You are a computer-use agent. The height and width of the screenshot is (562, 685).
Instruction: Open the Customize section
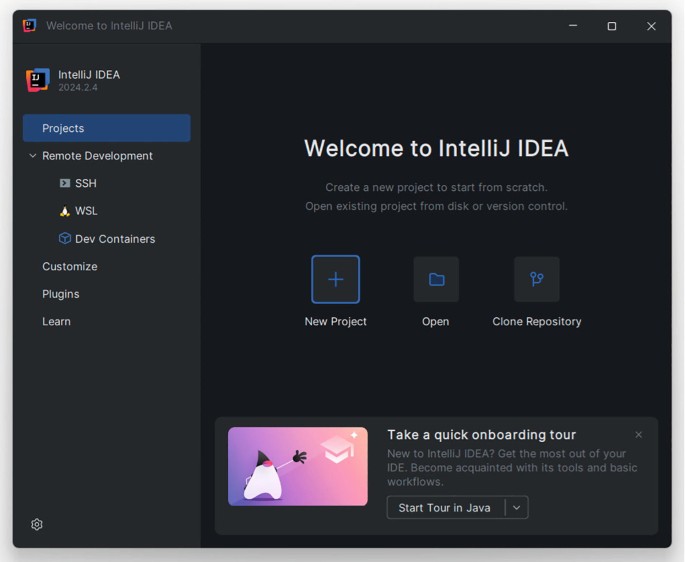[x=70, y=267]
